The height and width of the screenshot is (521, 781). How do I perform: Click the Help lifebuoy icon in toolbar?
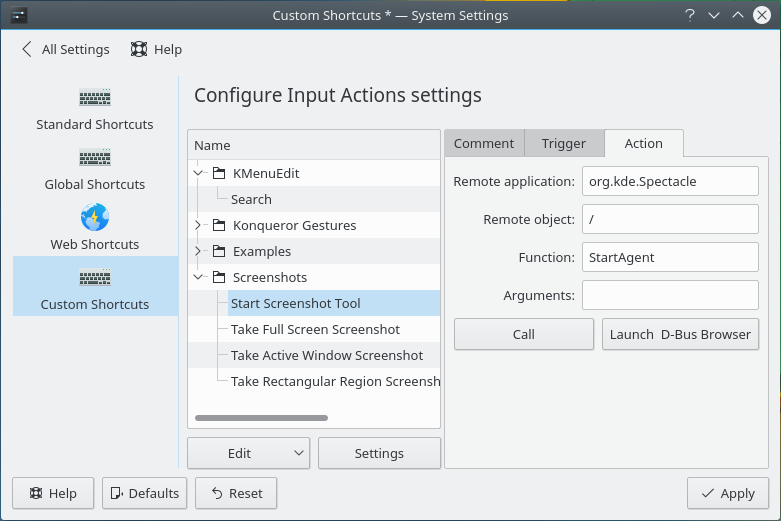click(x=139, y=49)
